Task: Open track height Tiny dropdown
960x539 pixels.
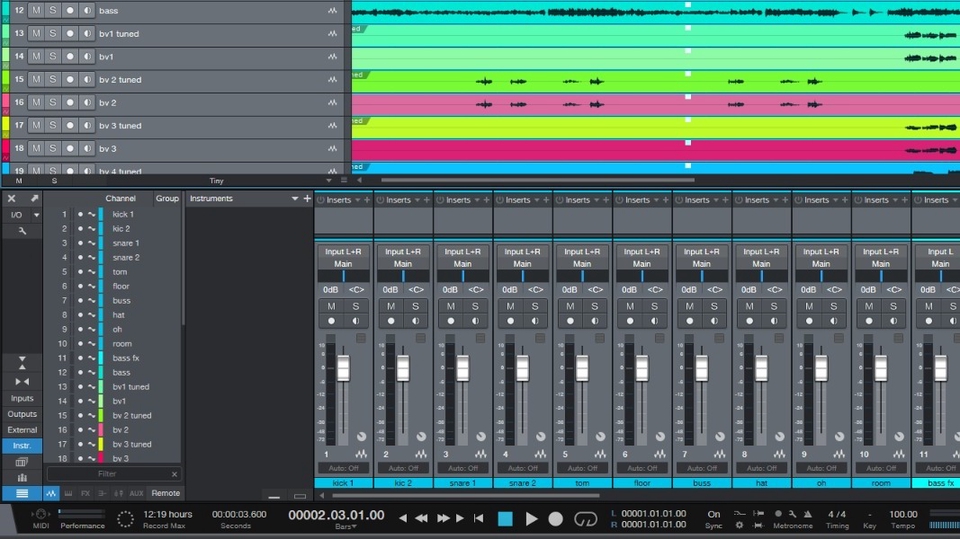Action: 329,181
